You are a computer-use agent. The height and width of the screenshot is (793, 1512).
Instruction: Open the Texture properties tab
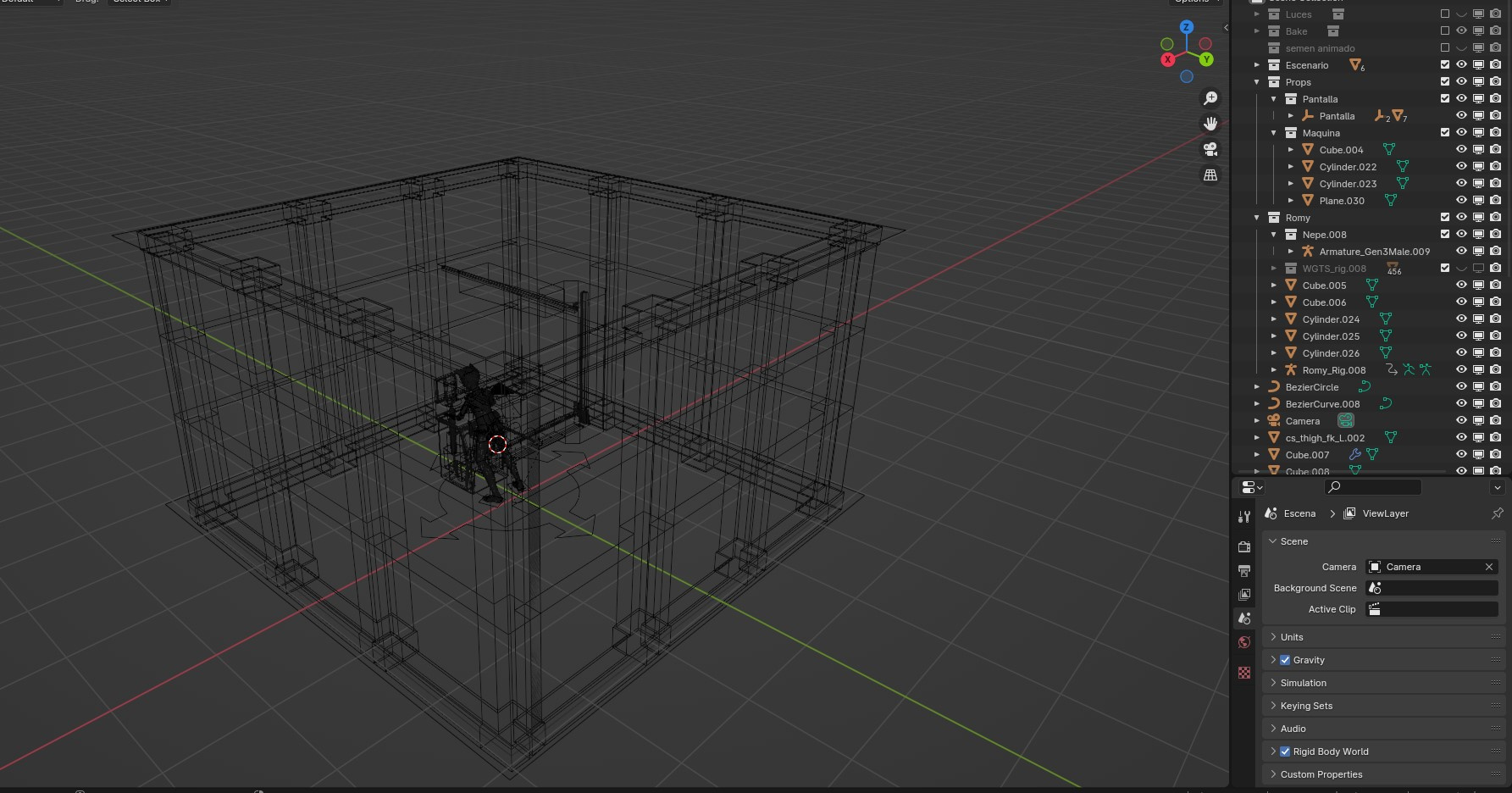pos(1244,673)
